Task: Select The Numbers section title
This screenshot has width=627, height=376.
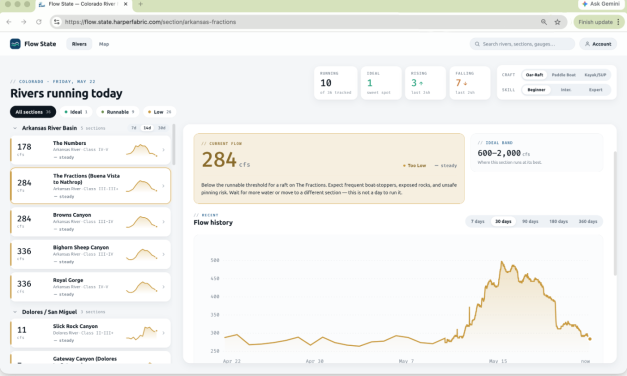Action: [70, 143]
